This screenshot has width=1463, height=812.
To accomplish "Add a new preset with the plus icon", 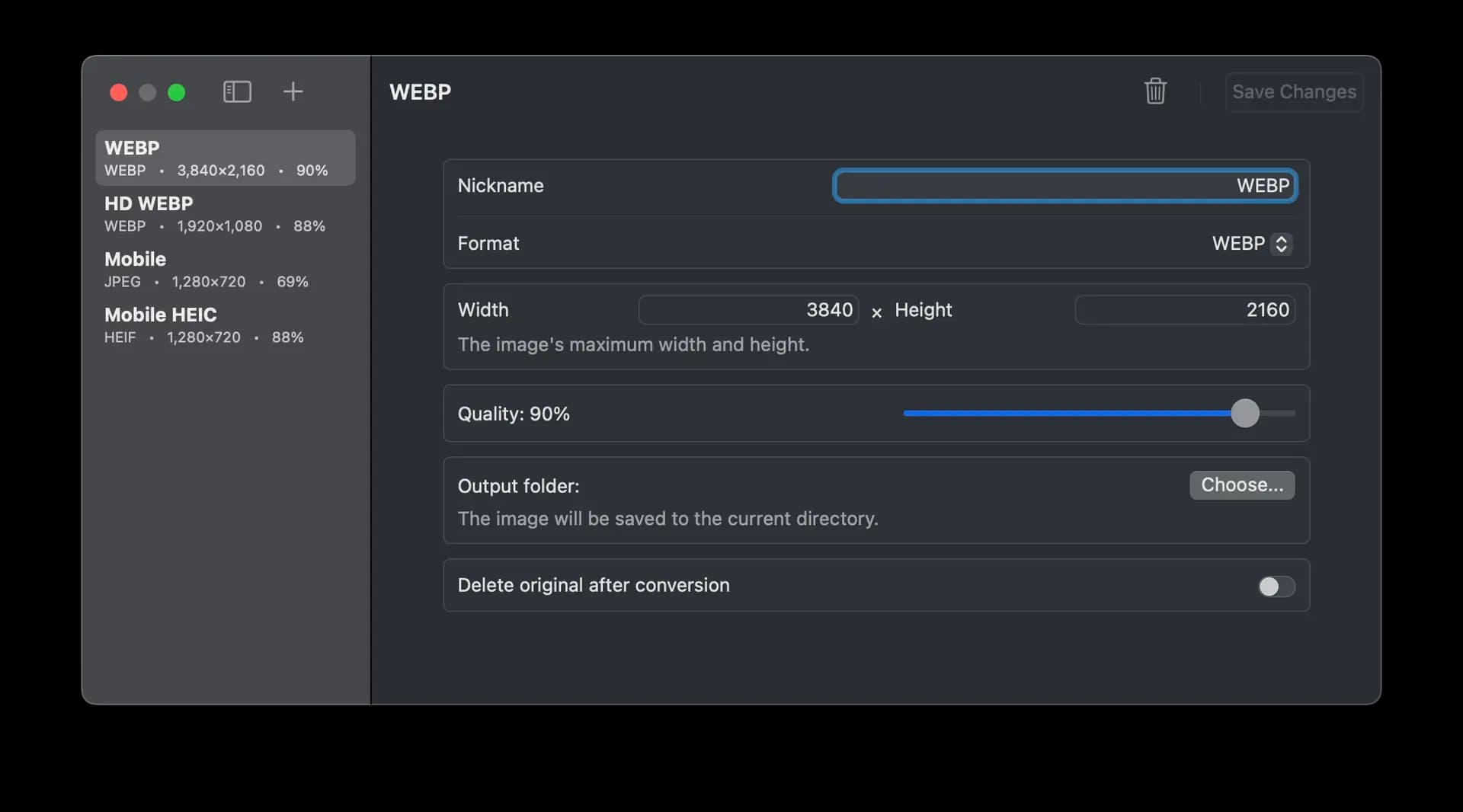I will (x=293, y=92).
